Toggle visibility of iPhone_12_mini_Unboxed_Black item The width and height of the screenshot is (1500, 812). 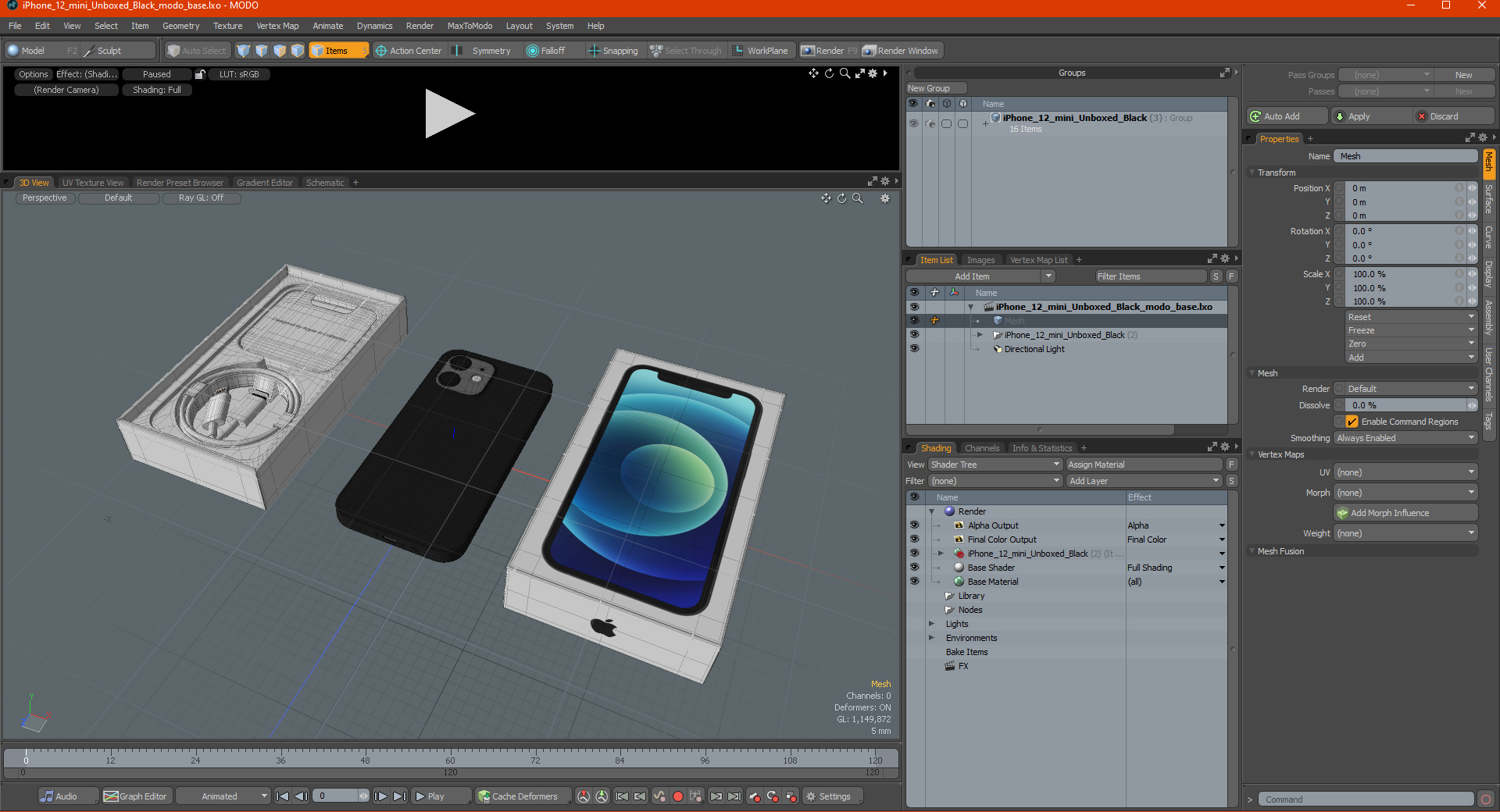point(914,335)
